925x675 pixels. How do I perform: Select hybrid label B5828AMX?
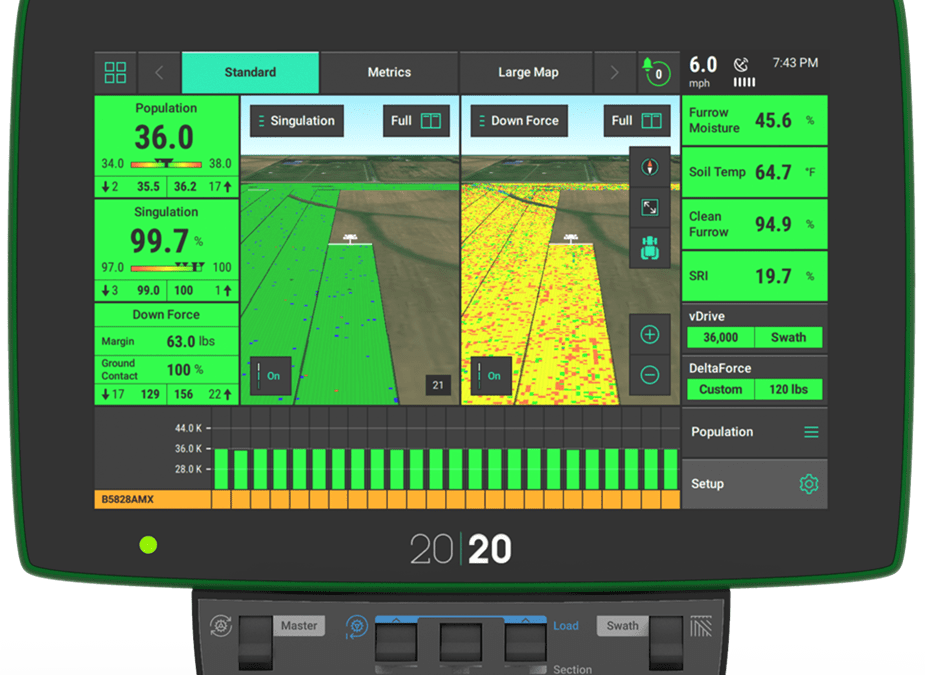(127, 500)
